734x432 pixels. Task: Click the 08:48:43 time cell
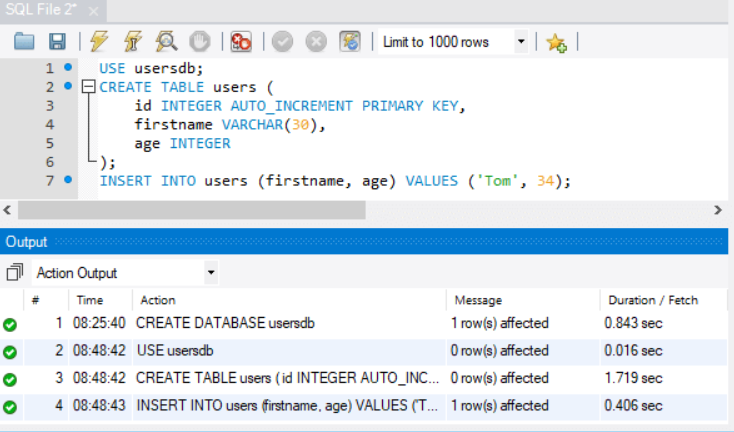coord(99,405)
